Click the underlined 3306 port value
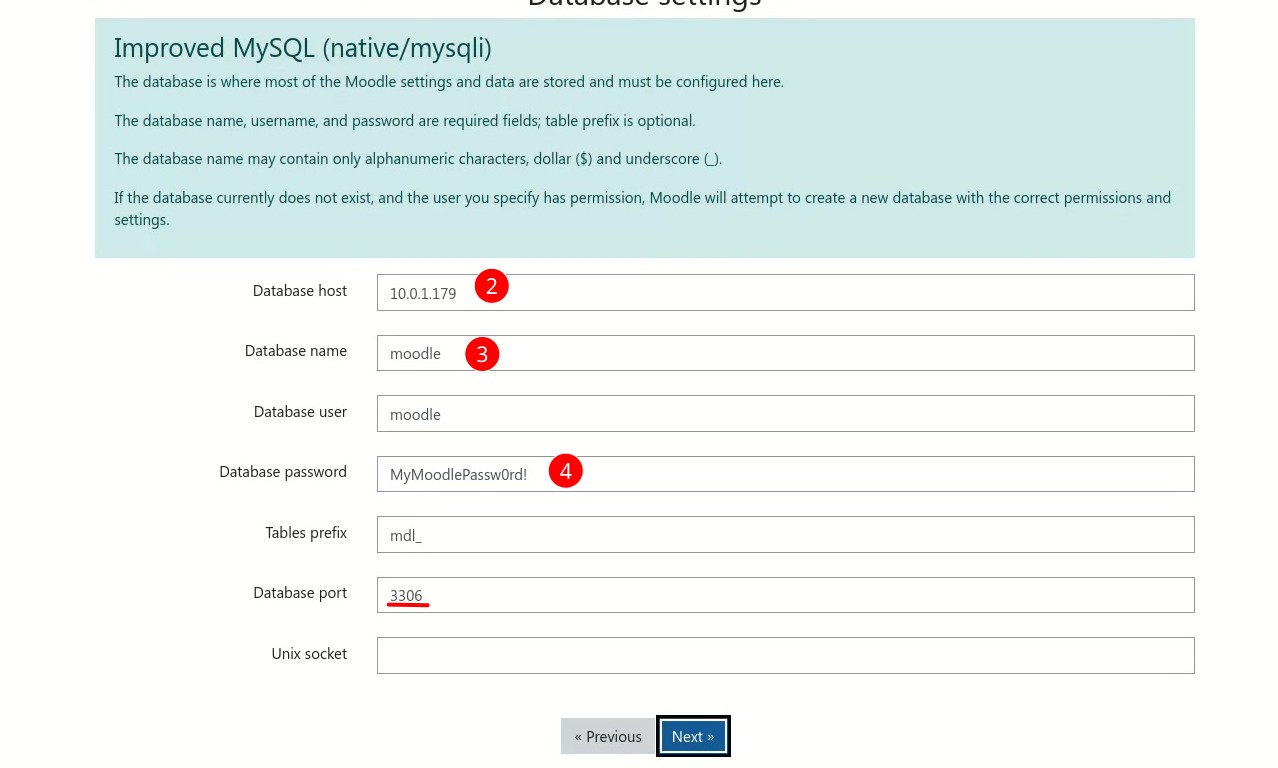The height and width of the screenshot is (768, 1278). tap(406, 595)
